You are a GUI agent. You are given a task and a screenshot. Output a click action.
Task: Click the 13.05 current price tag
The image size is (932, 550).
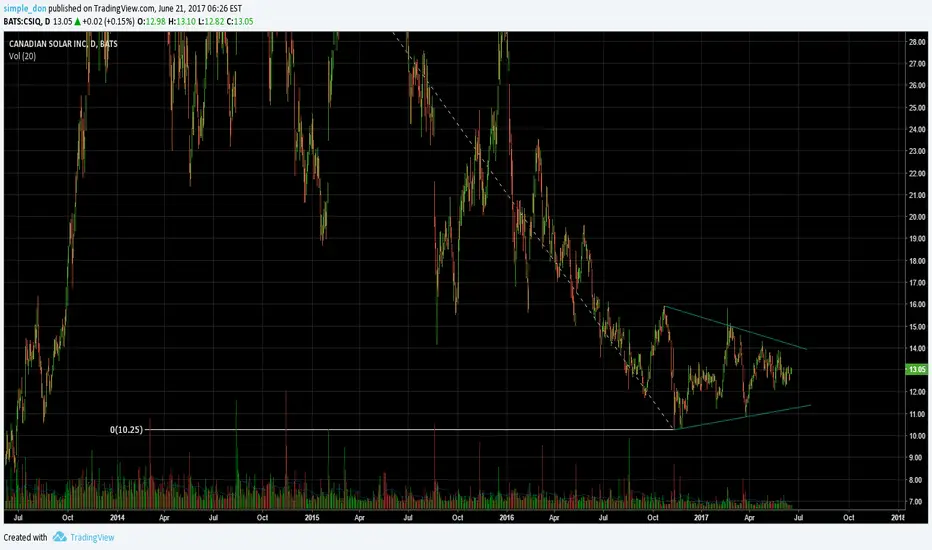point(917,369)
